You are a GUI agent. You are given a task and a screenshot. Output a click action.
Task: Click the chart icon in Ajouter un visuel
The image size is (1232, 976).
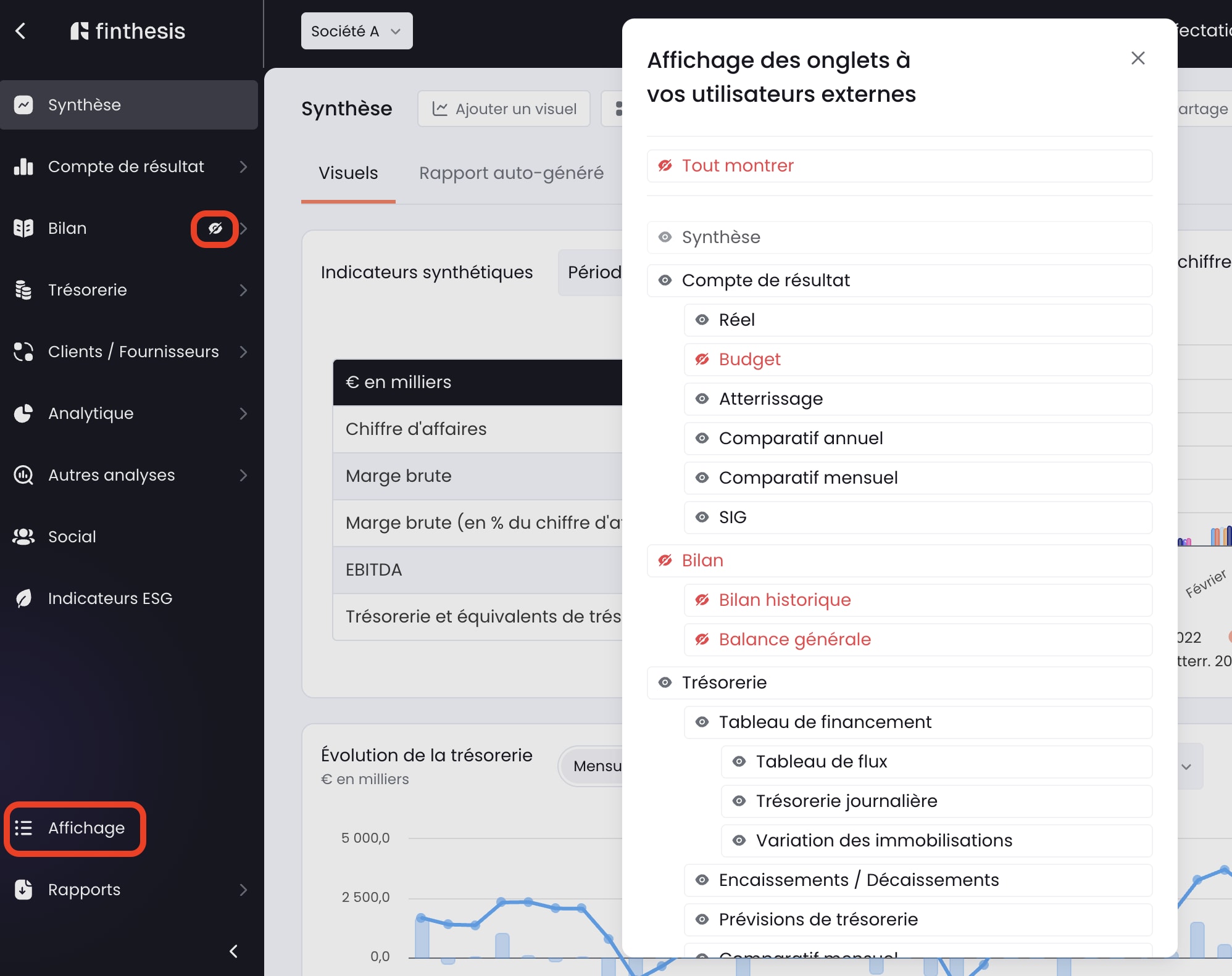(x=439, y=109)
